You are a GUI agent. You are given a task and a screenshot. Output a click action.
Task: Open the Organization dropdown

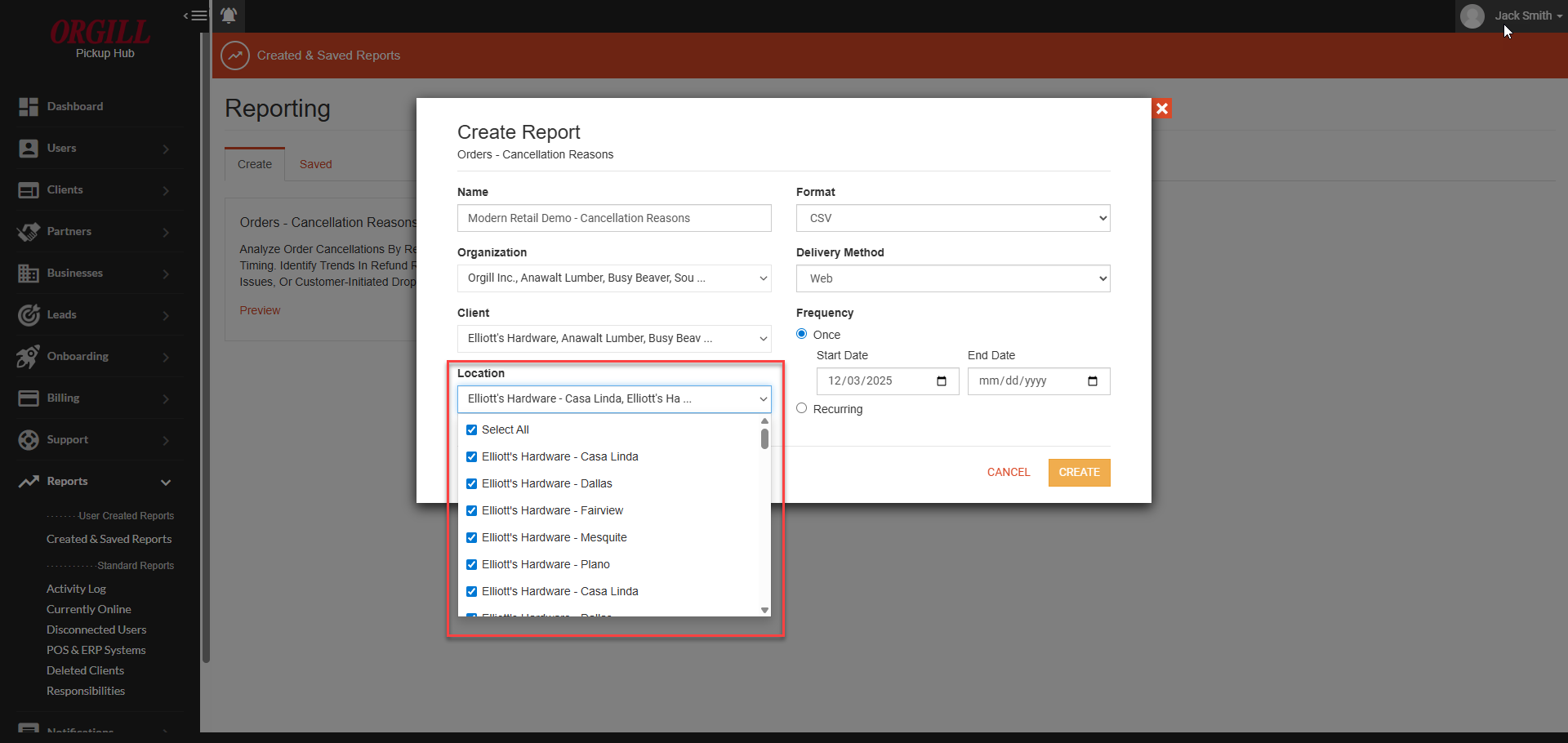[614, 278]
